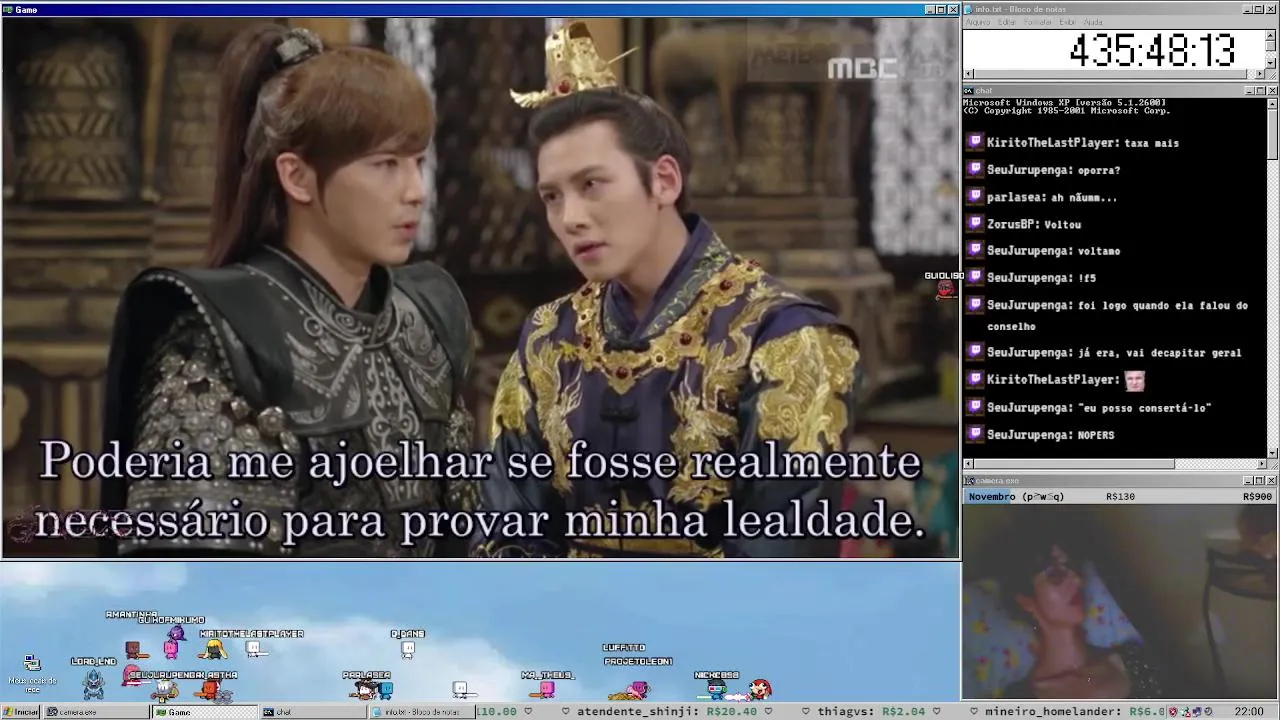Minimize the camera.exe window

(1249, 481)
